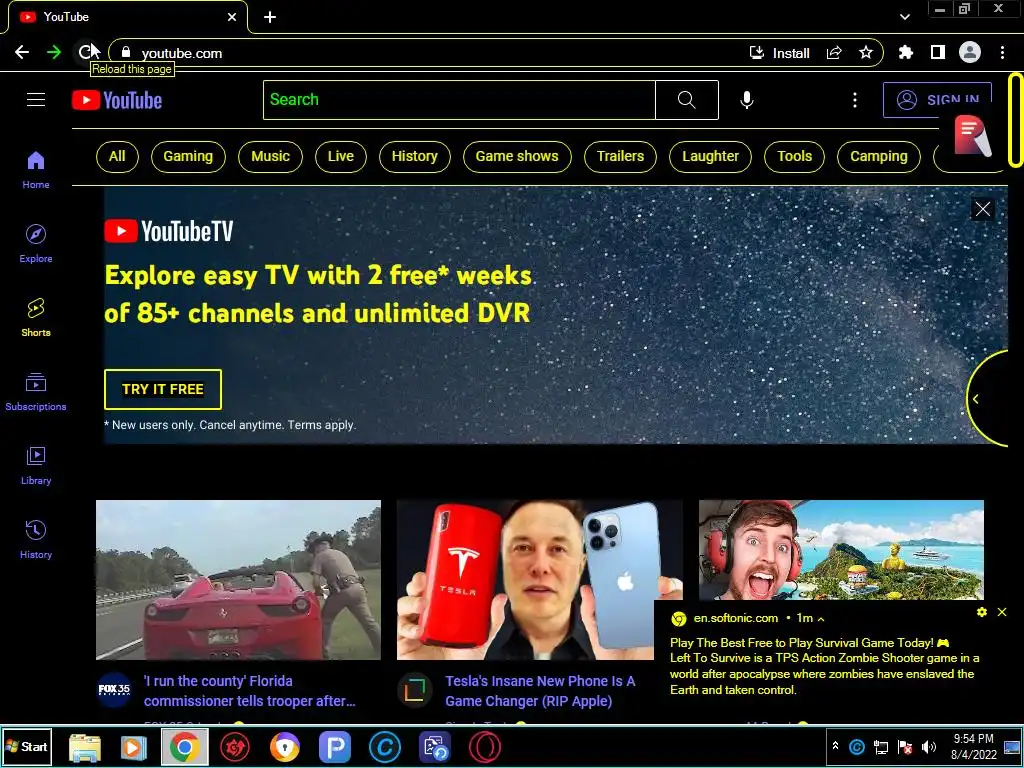The image size is (1024, 768).
Task: Select the Music filter chip
Action: [270, 157]
